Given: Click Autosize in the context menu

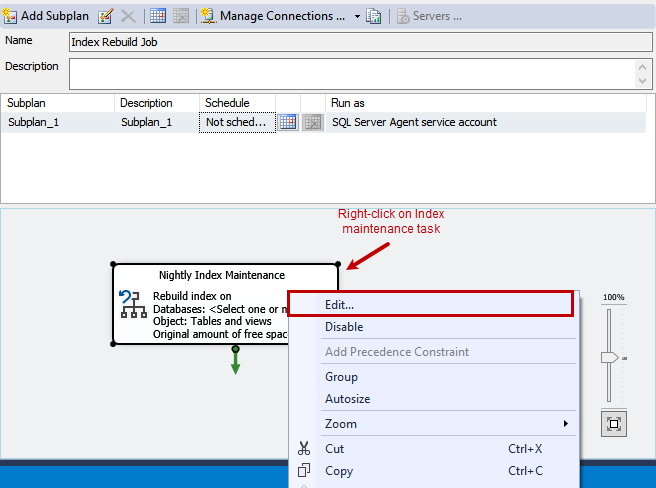Looking at the screenshot, I should 347,399.
